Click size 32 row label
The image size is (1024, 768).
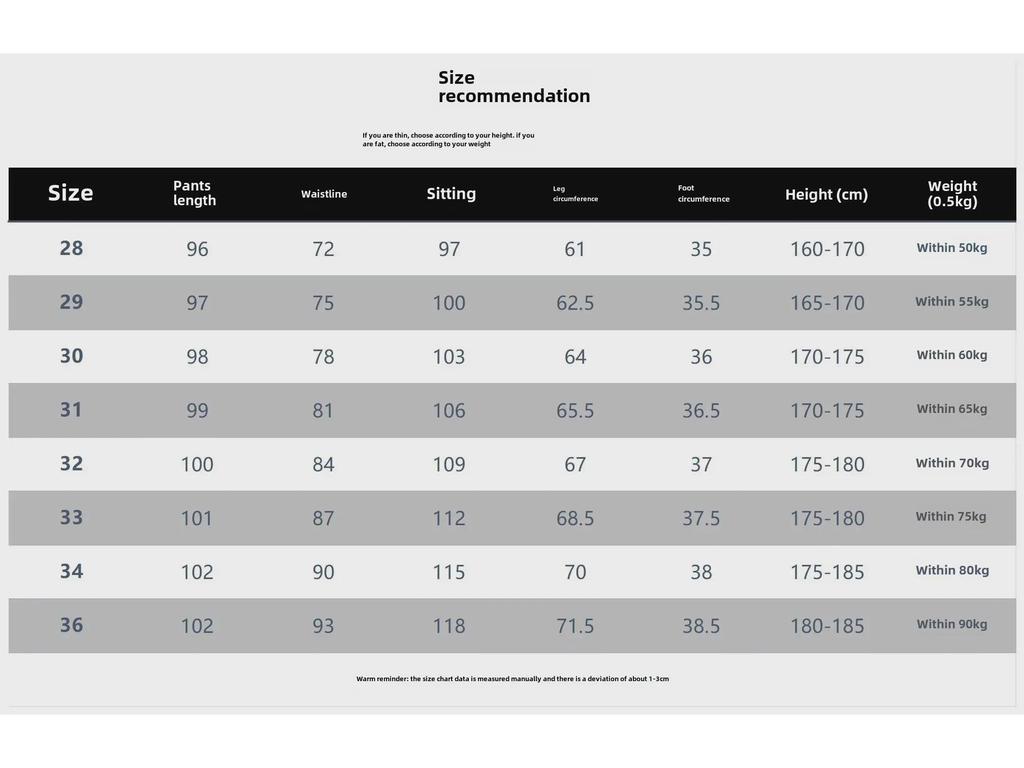point(71,464)
